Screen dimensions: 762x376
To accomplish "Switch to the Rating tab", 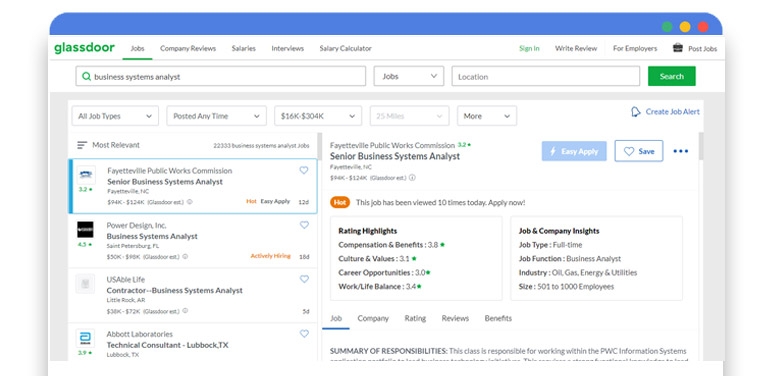I will pyautogui.click(x=415, y=318).
